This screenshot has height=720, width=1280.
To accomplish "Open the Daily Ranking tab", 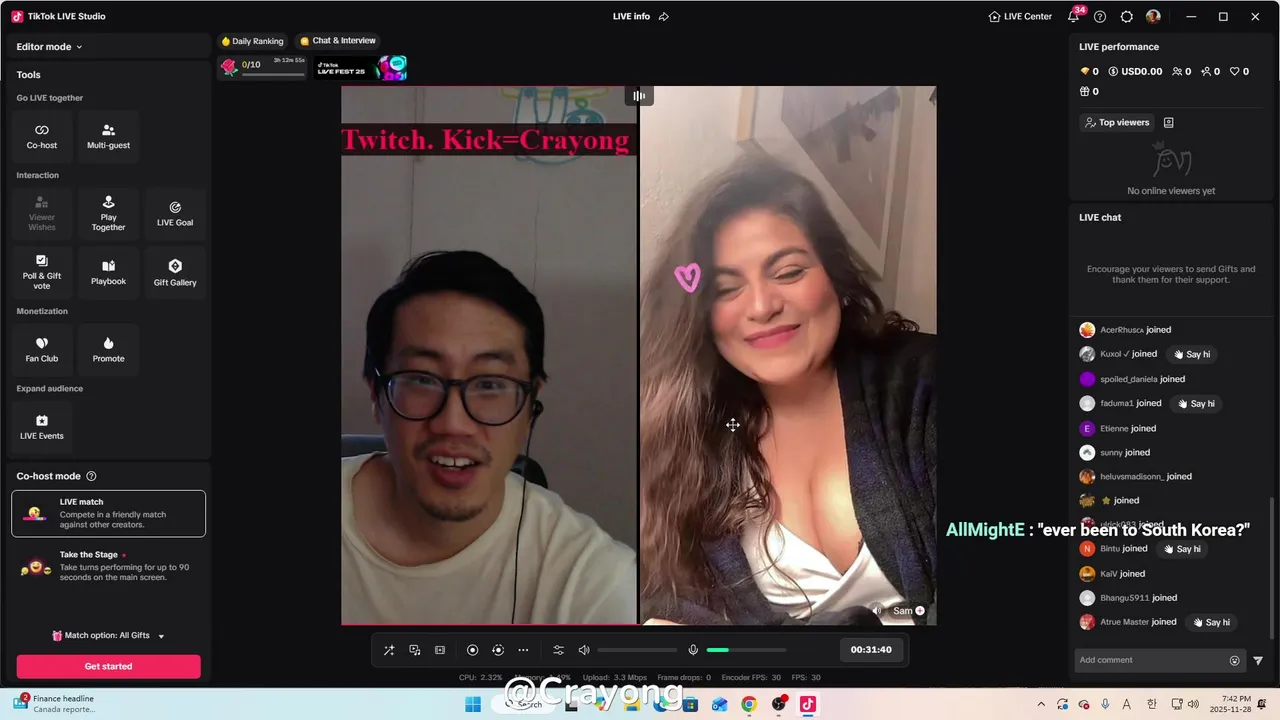I will [252, 41].
